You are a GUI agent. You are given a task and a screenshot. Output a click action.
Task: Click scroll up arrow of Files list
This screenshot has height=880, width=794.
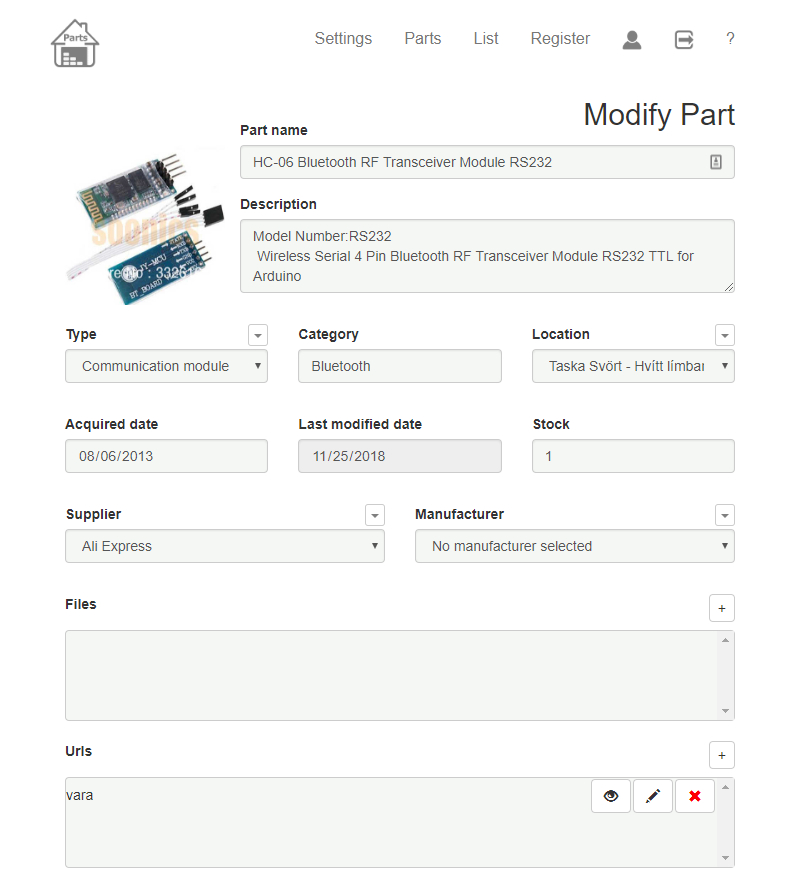[x=725, y=640]
